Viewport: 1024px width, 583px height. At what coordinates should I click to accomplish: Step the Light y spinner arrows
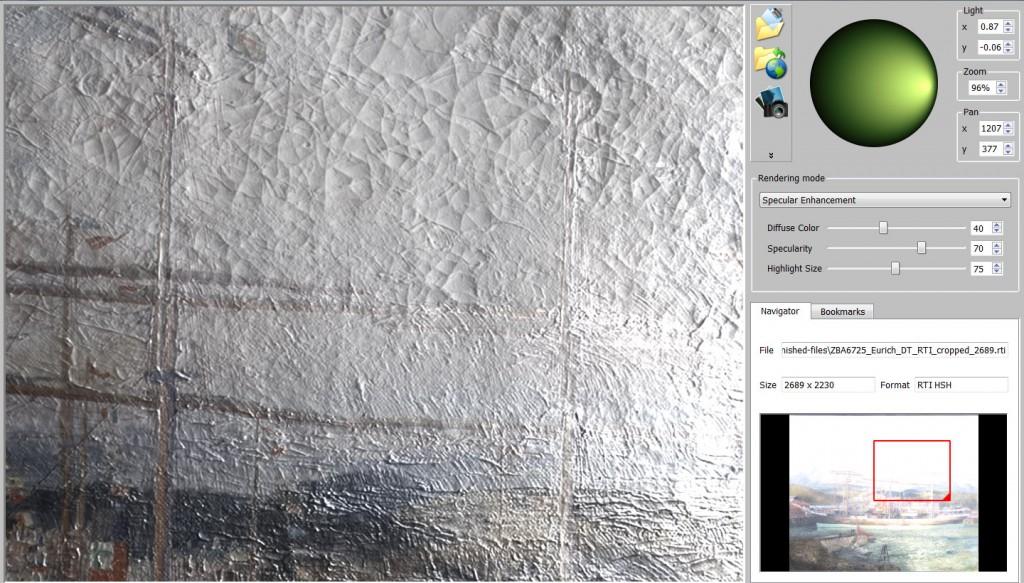(x=1009, y=47)
